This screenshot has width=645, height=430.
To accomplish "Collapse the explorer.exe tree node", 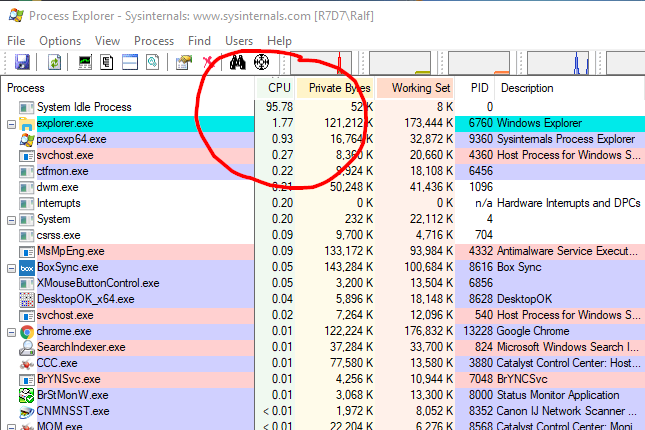I will coord(12,124).
